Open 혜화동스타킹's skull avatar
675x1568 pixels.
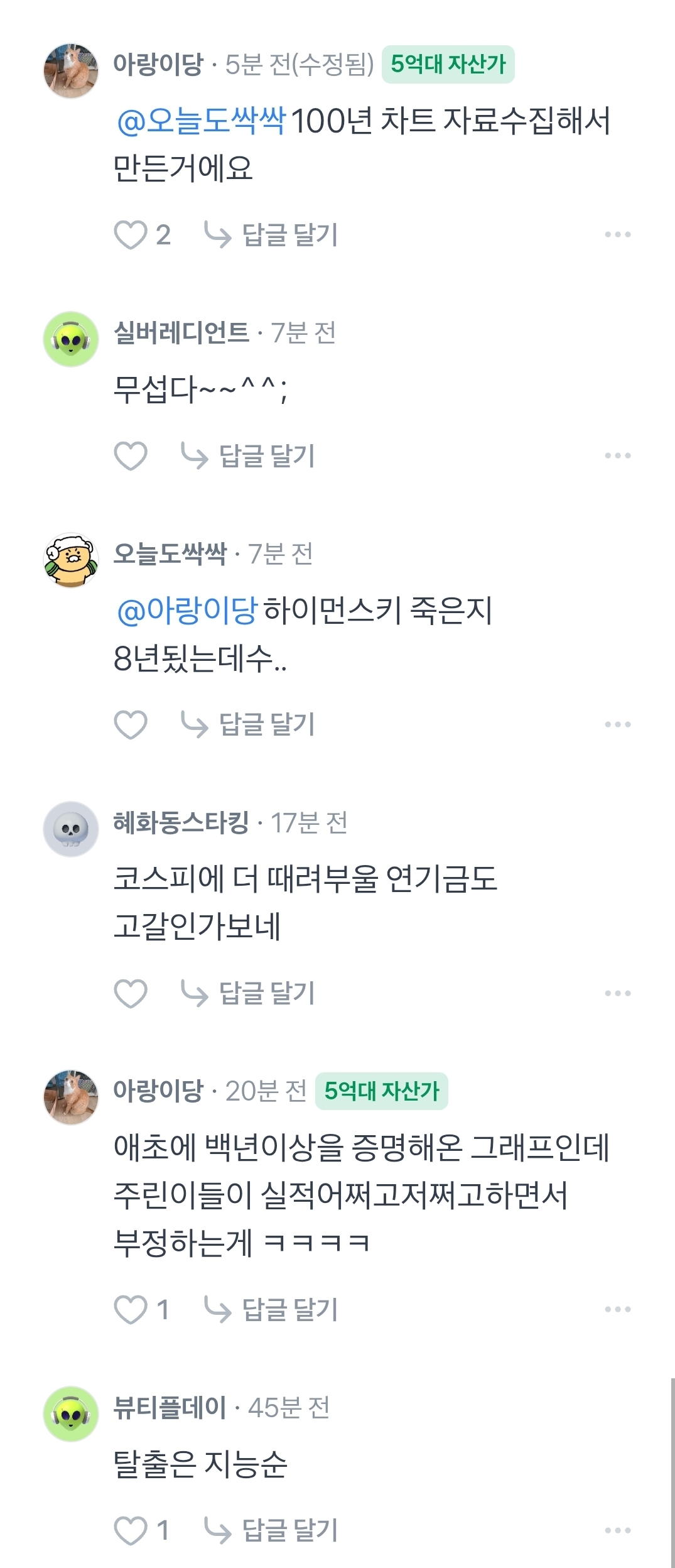click(x=71, y=829)
